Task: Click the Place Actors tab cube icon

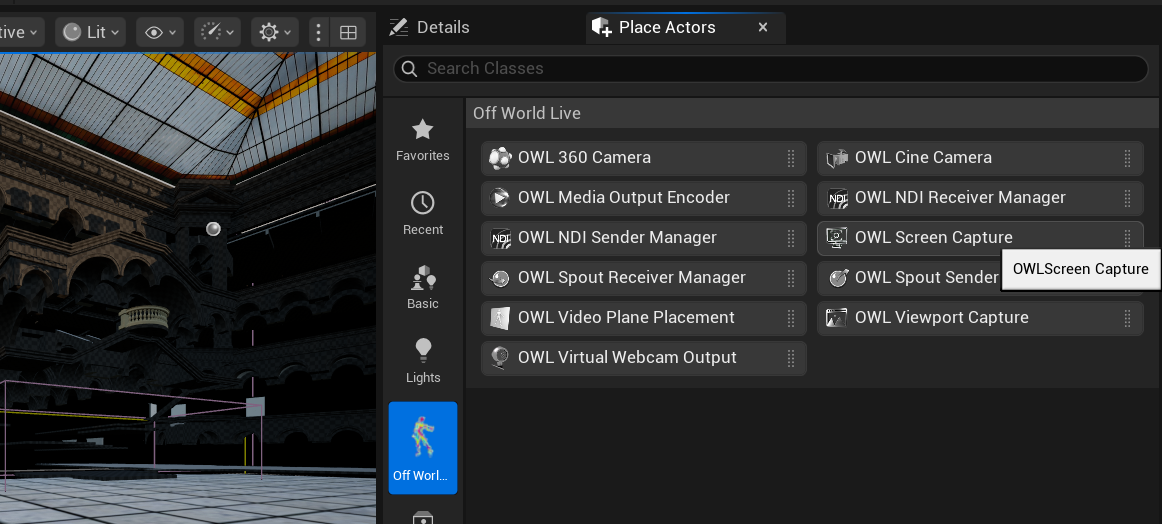Action: coord(601,27)
